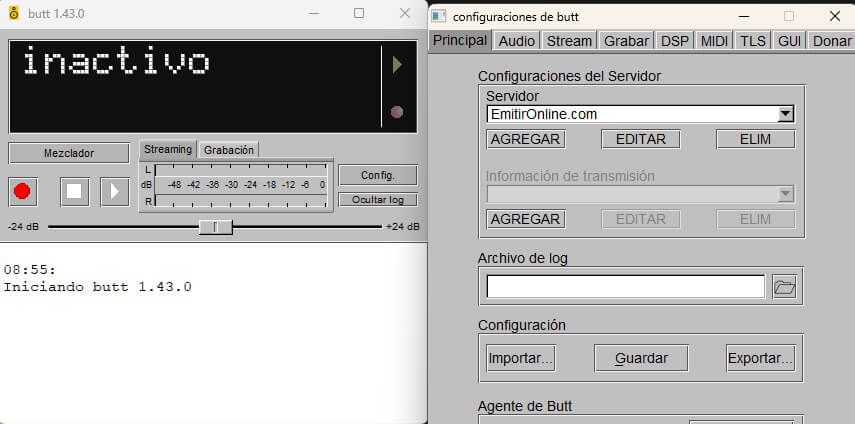Minimize the configuraciones de butt window
Image resolution: width=855 pixels, height=424 pixels.
click(x=743, y=16)
